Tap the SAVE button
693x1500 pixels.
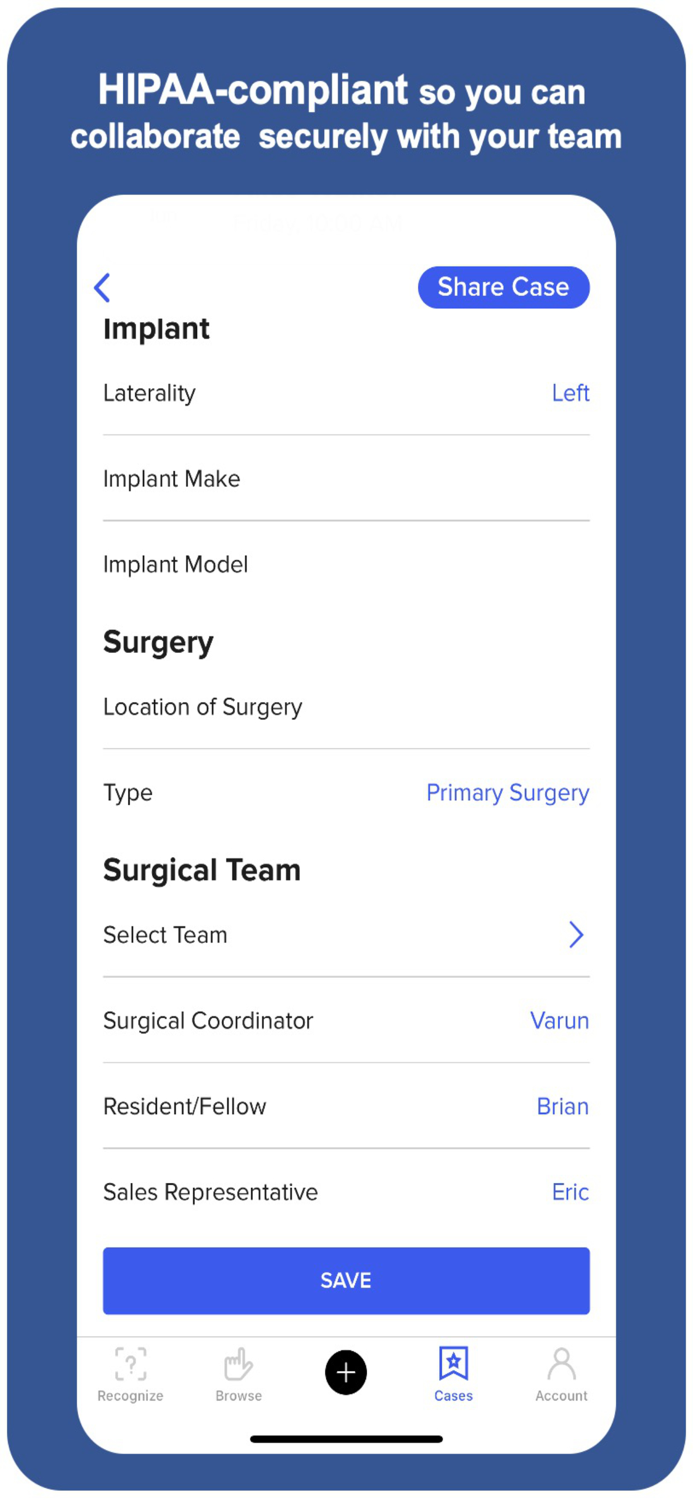point(346,1280)
